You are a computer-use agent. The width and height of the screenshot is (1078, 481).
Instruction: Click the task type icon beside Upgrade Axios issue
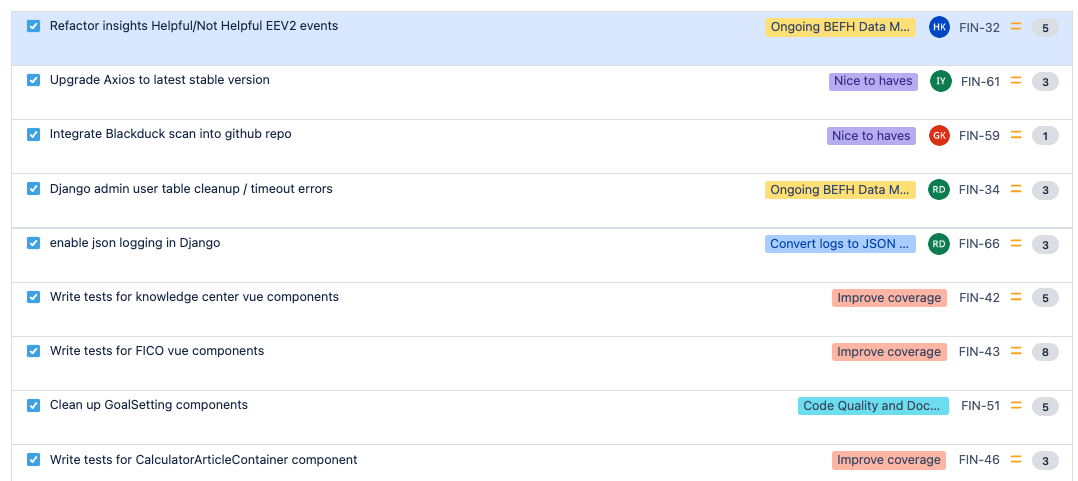[33, 80]
